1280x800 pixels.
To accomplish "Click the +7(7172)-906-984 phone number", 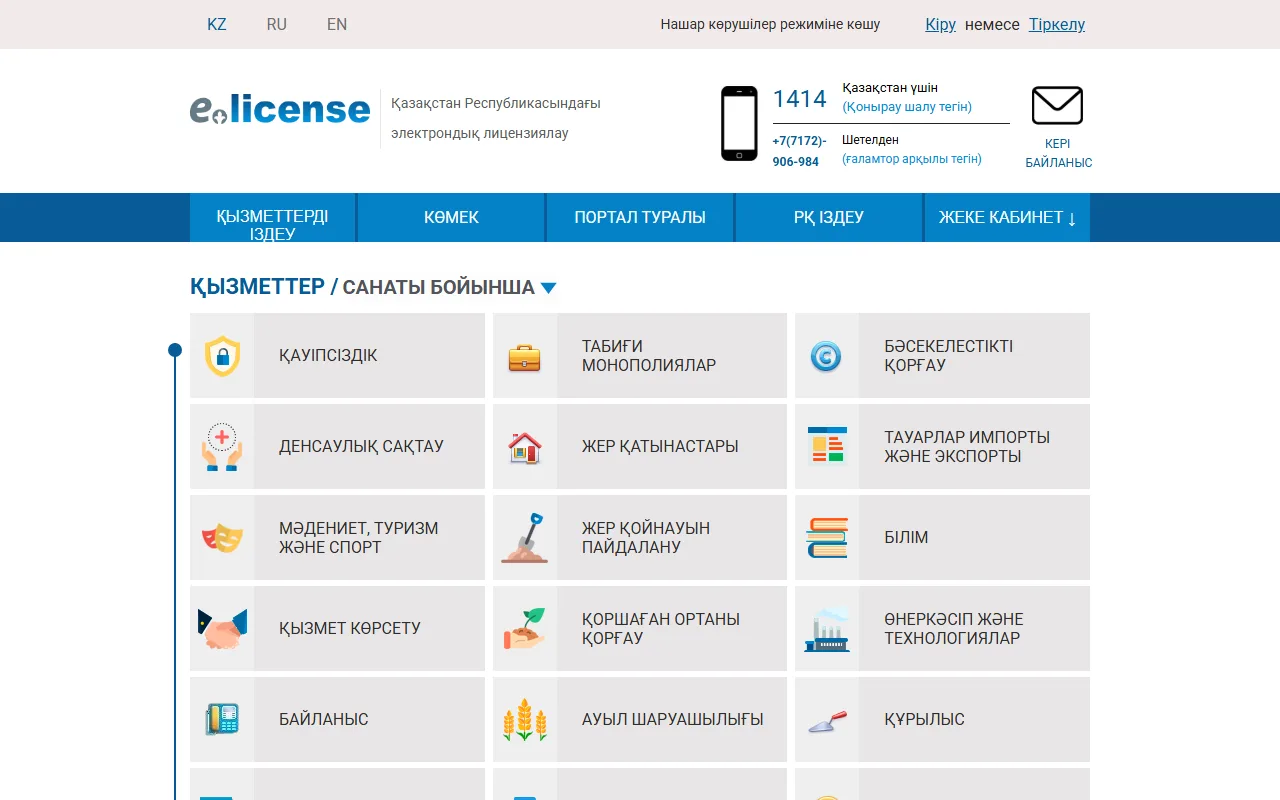I will pos(800,151).
